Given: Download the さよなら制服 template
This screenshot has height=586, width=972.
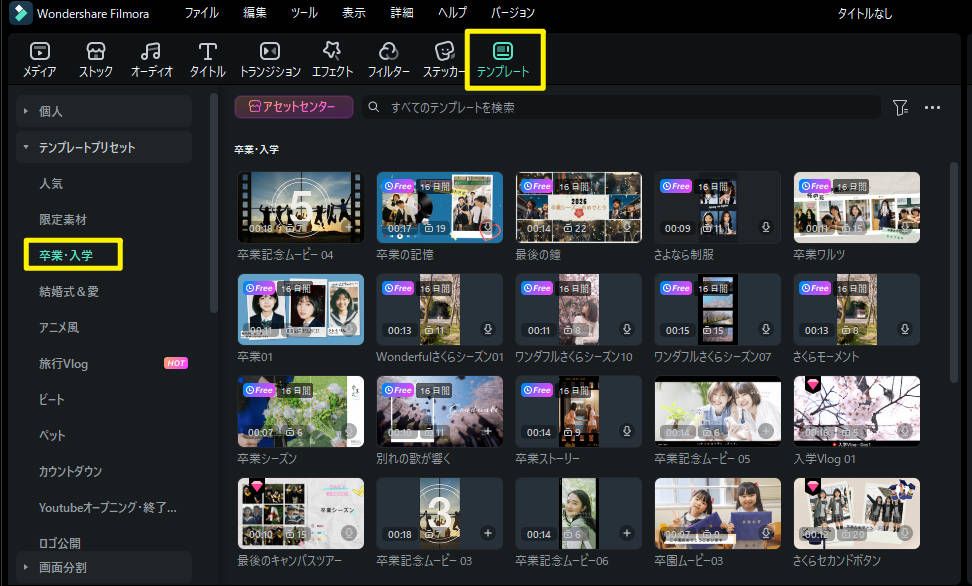Looking at the screenshot, I should 766,227.
